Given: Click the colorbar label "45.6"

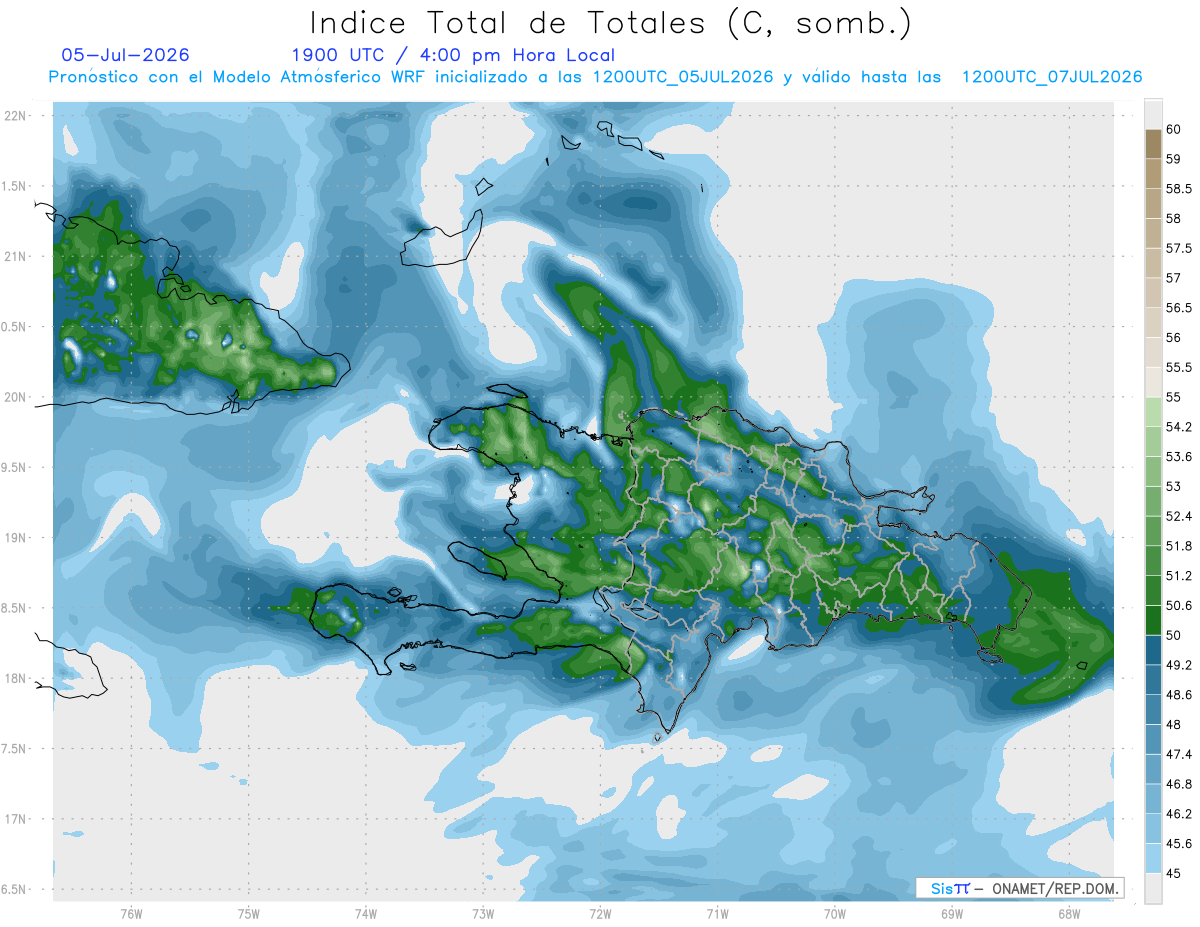Looking at the screenshot, I should pyautogui.click(x=1181, y=844).
